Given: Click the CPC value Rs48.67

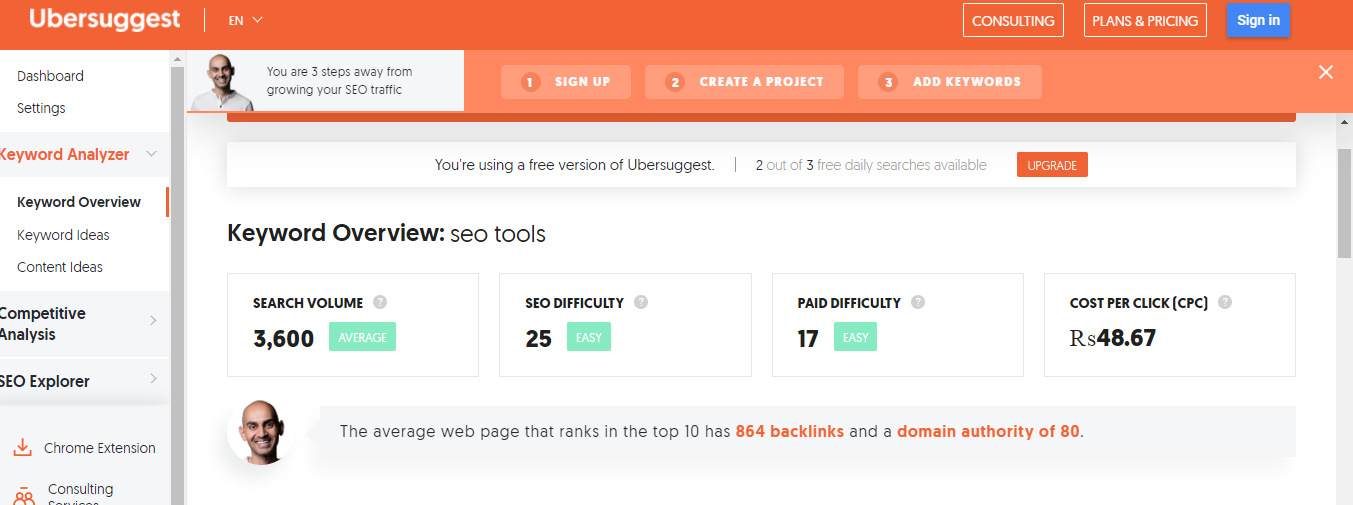Looking at the screenshot, I should point(1113,338).
